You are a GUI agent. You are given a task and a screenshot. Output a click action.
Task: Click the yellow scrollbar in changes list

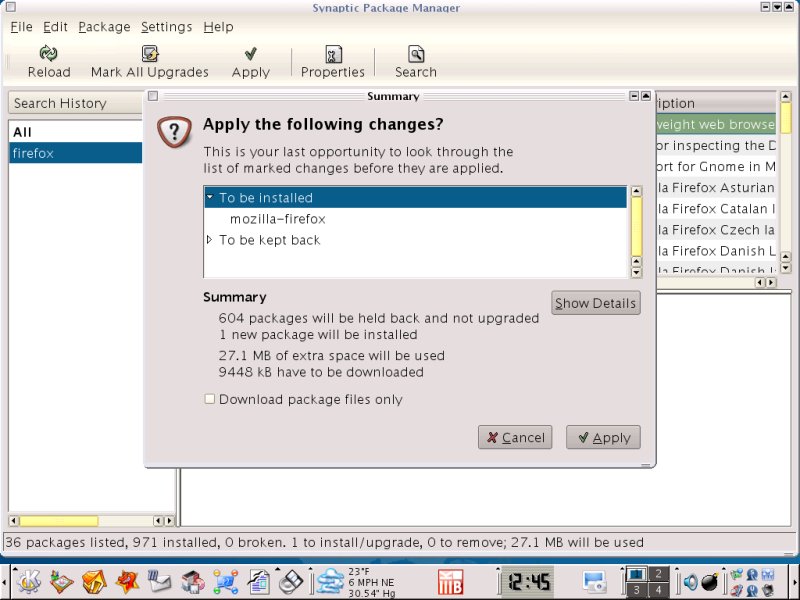tap(636, 227)
